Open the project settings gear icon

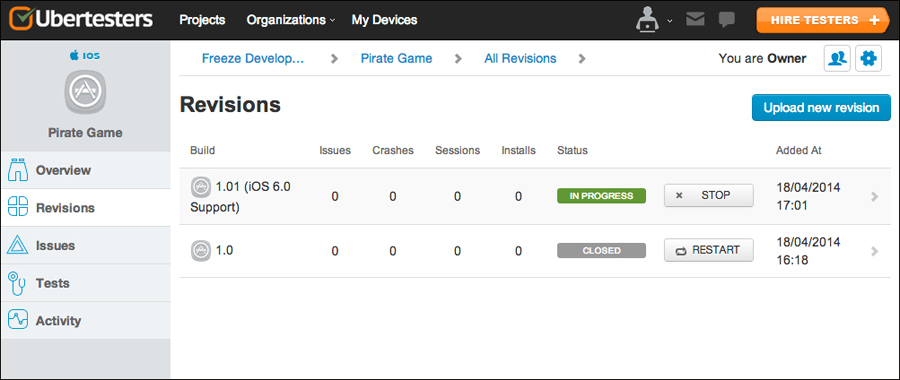click(x=868, y=59)
